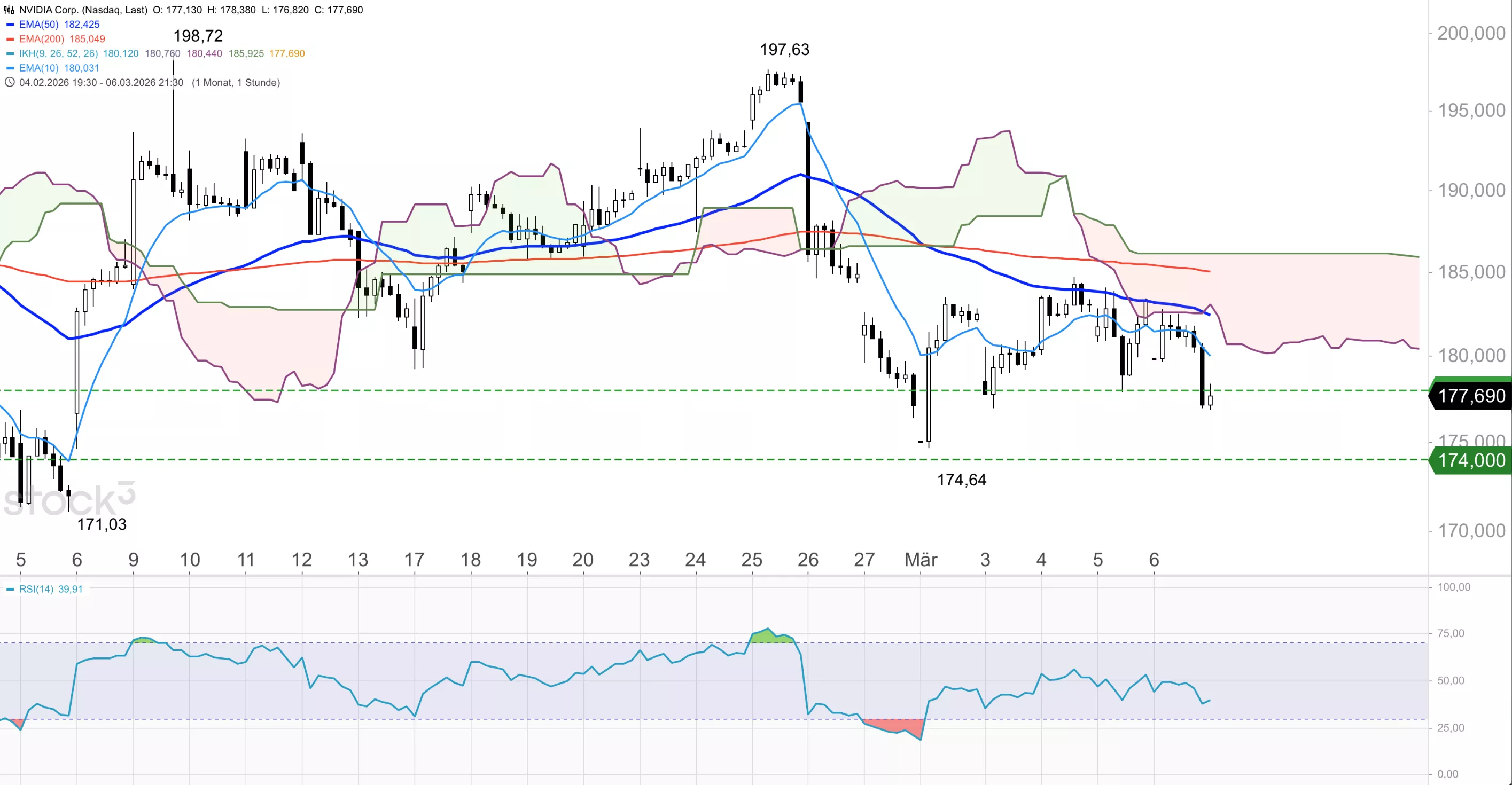This screenshot has width=1512, height=785.
Task: Click the black 177,690 current price tag
Action: [x=1471, y=396]
